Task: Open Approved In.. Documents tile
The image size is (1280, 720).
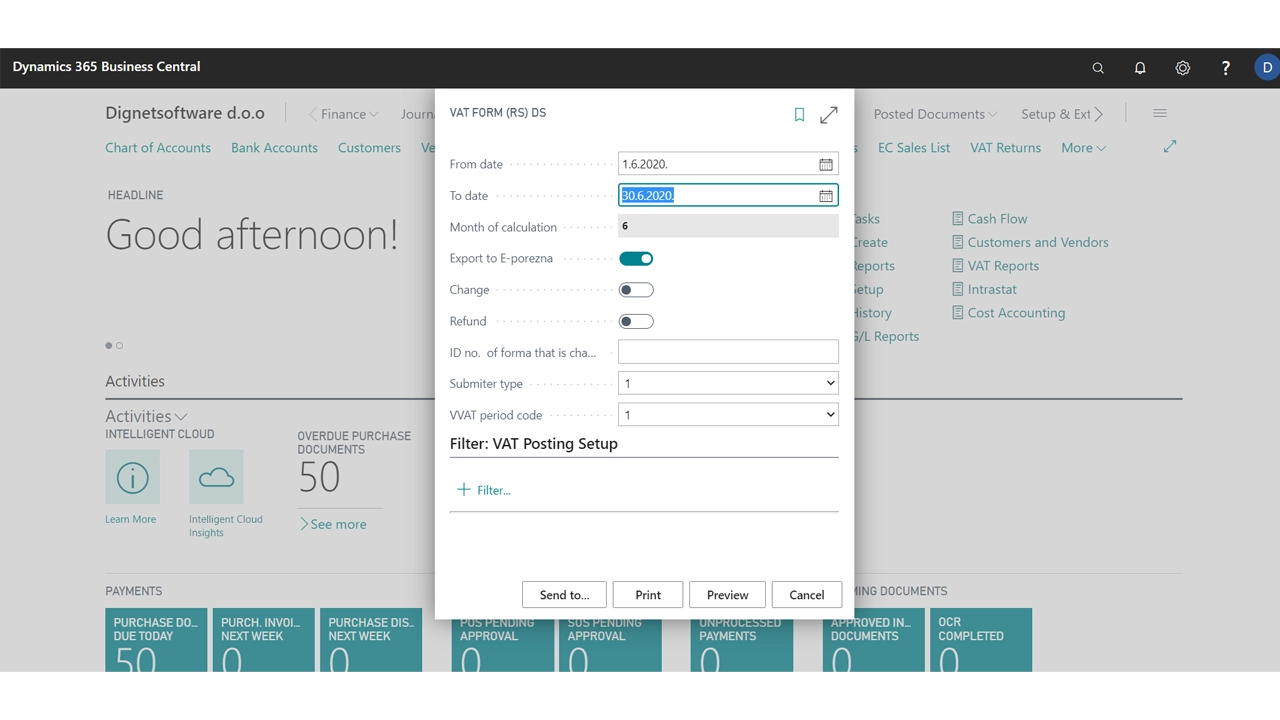Action: pyautogui.click(x=874, y=640)
